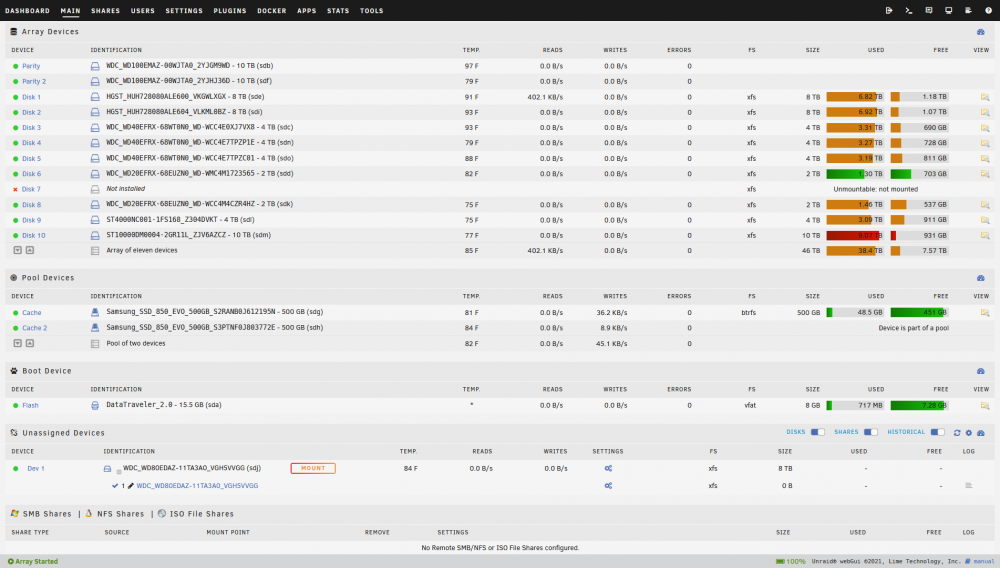The height and width of the screenshot is (568, 1000).
Task: Open Flash device link
Action: pyautogui.click(x=30, y=405)
